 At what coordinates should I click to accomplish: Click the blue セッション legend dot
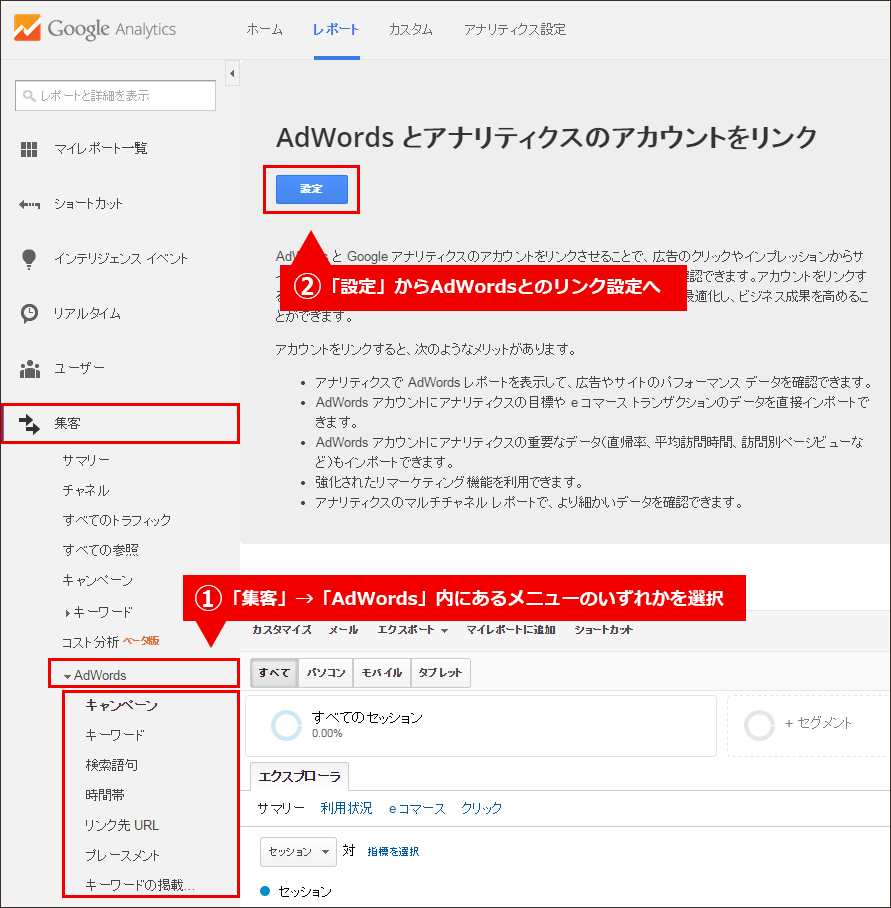265,891
